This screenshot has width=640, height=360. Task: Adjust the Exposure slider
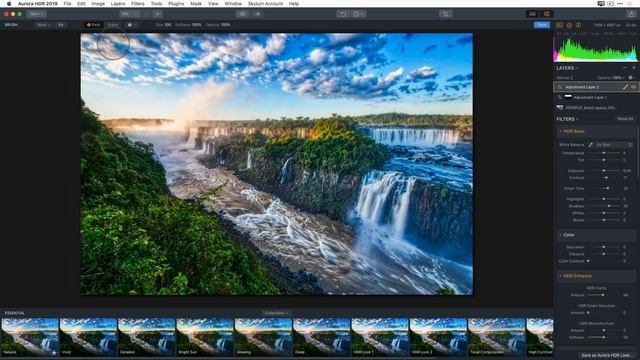604,171
